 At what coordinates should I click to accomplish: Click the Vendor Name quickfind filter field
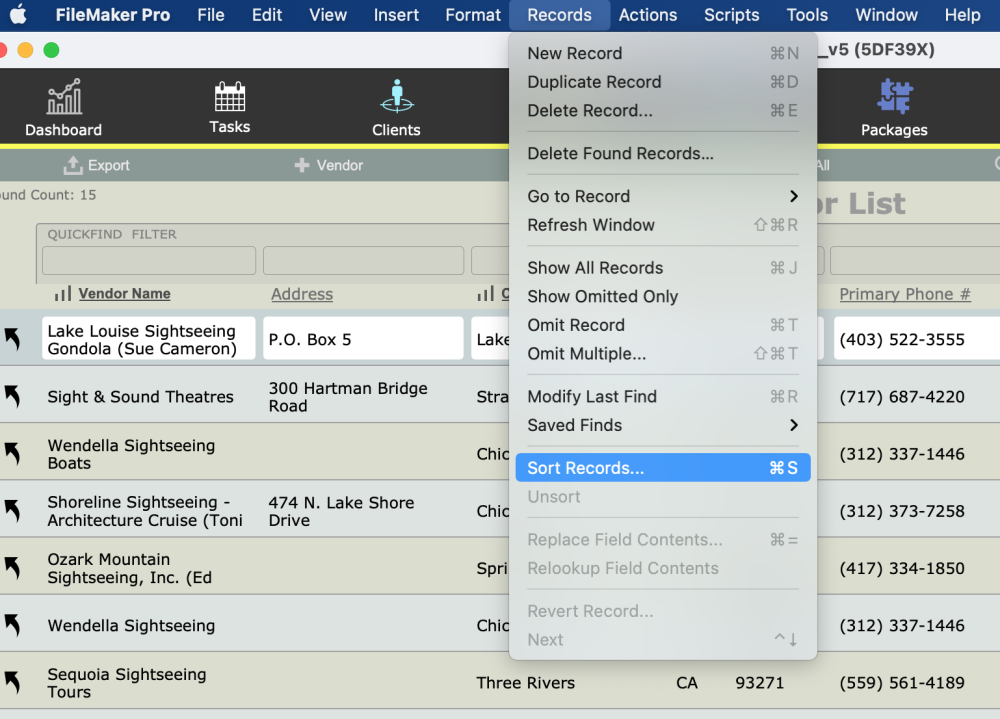(x=149, y=260)
